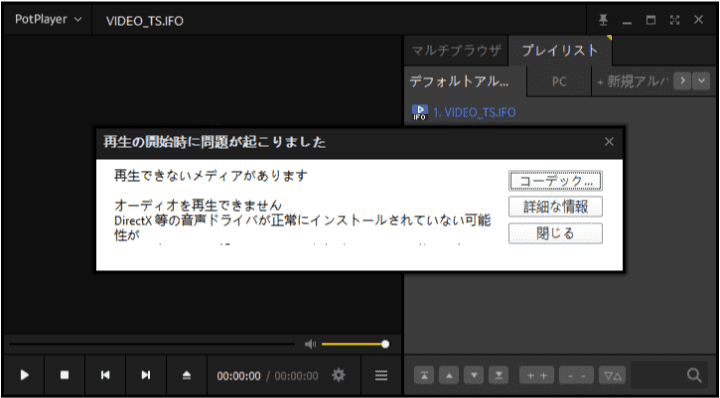Screen dimensions: 720x398
Task: Click the yellow volume slider
Action: (x=354, y=344)
